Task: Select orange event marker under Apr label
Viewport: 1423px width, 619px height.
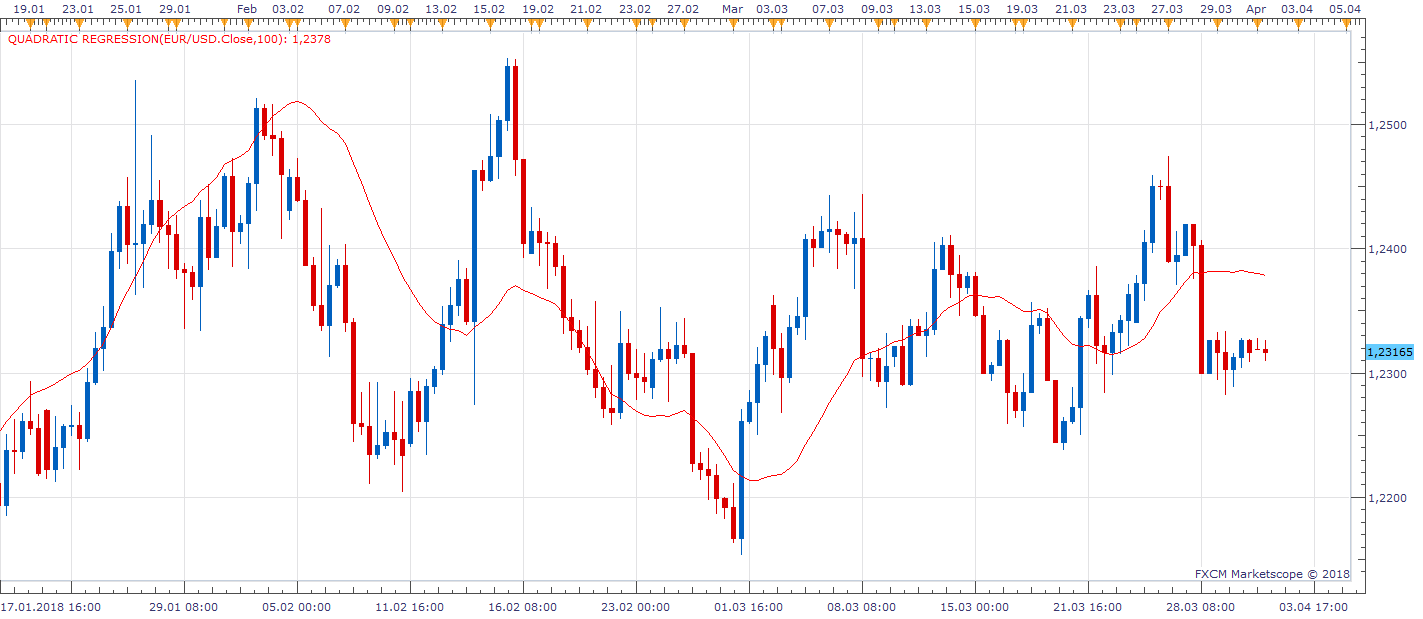Action: [x=1257, y=23]
